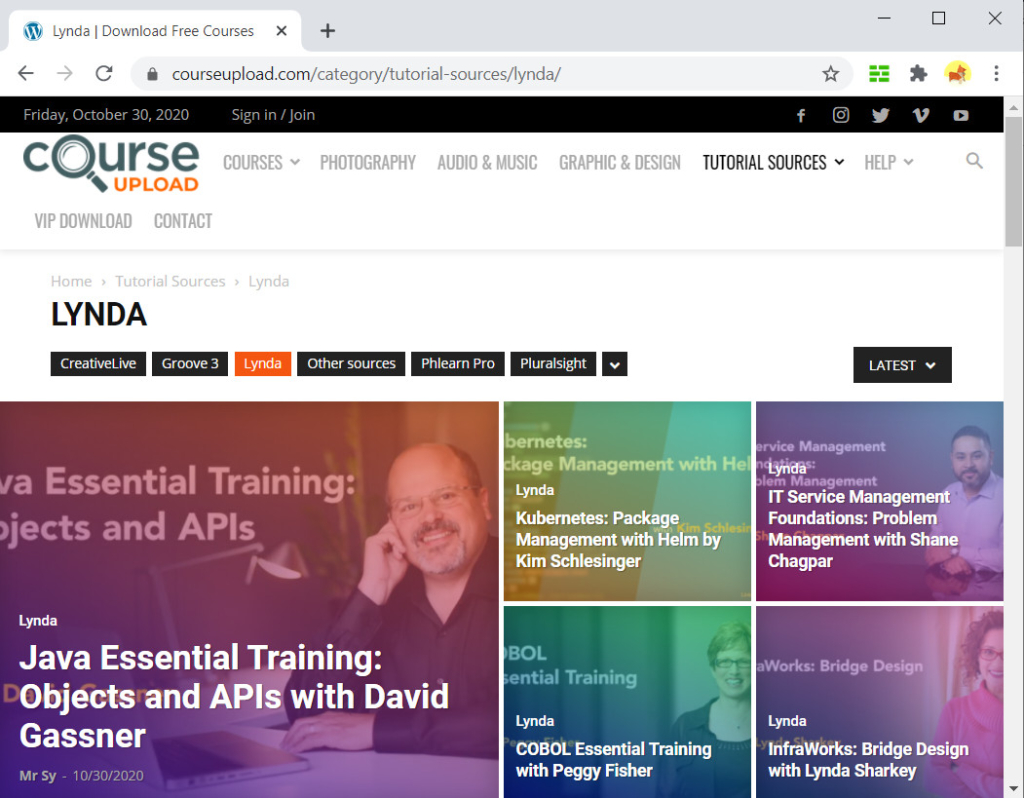Click author name Mr Sy
The image size is (1024, 798).
coord(37,776)
